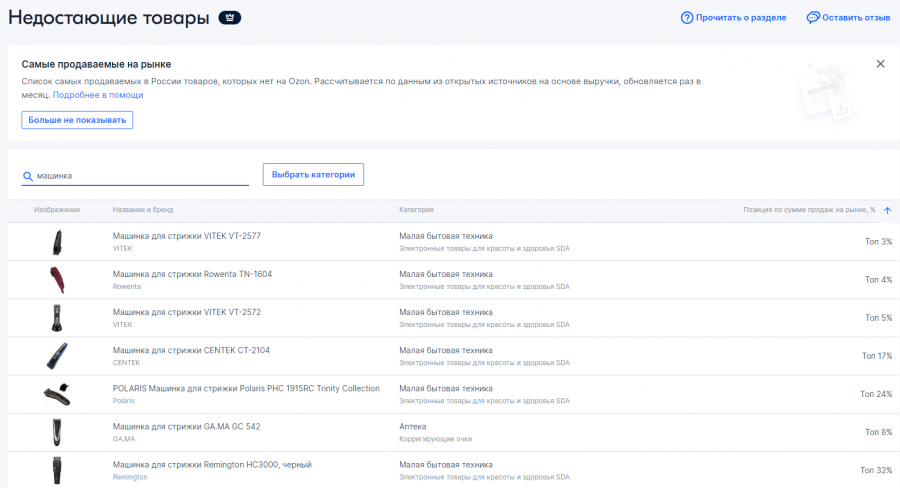Select POLARIS Trinity Collection product name

[246, 389]
